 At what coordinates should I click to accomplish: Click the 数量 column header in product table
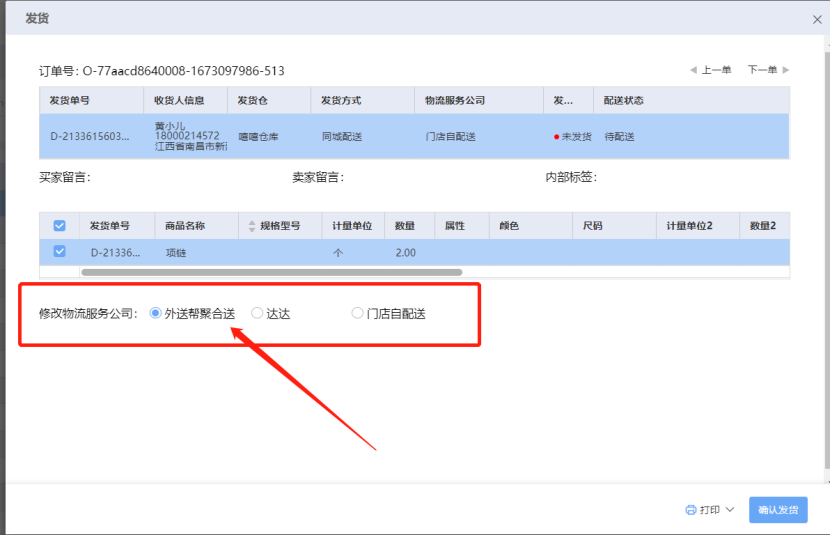click(405, 226)
